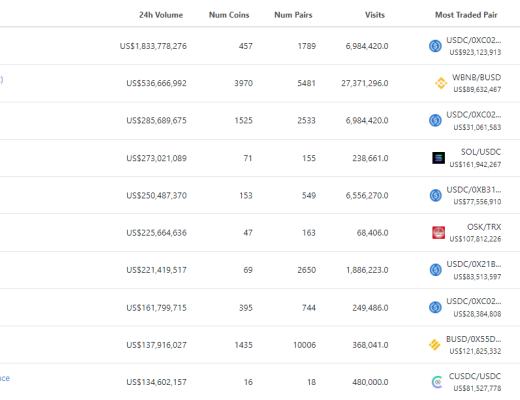Click coin count 1435
520x400 pixels.
pos(243,345)
